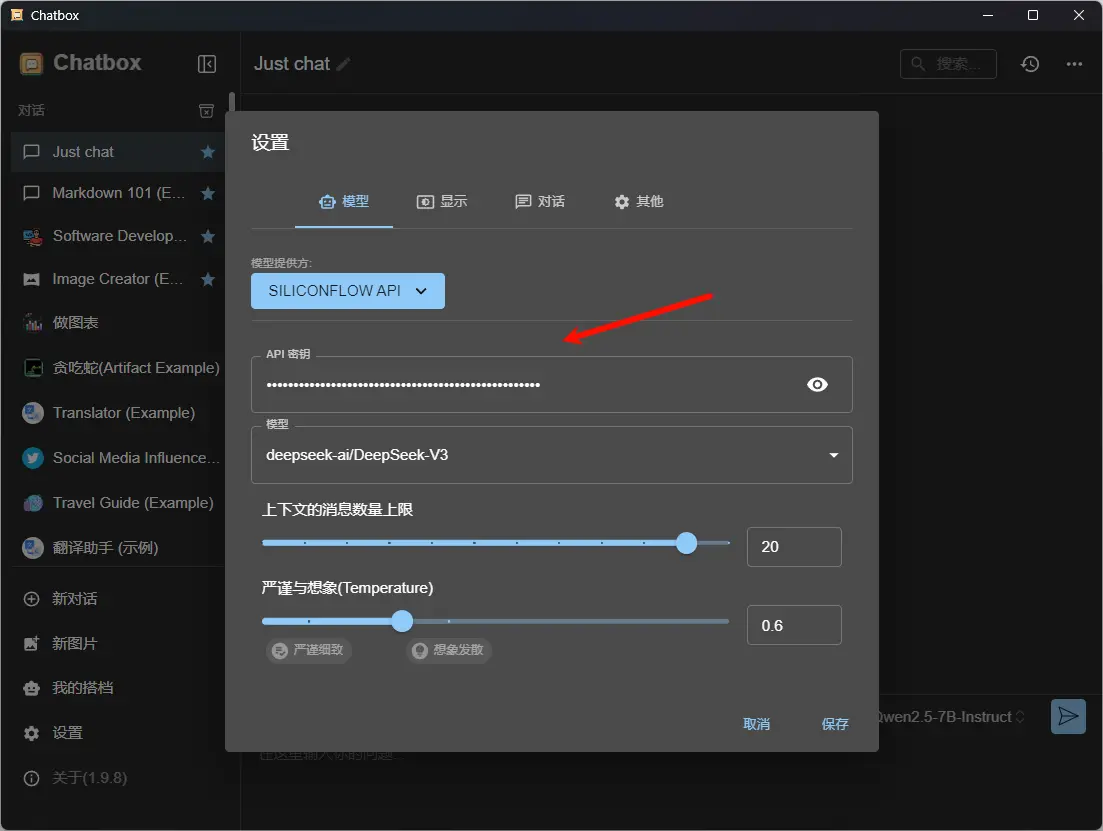Save settings with the 保存 button
The image size is (1103, 831).
[834, 724]
